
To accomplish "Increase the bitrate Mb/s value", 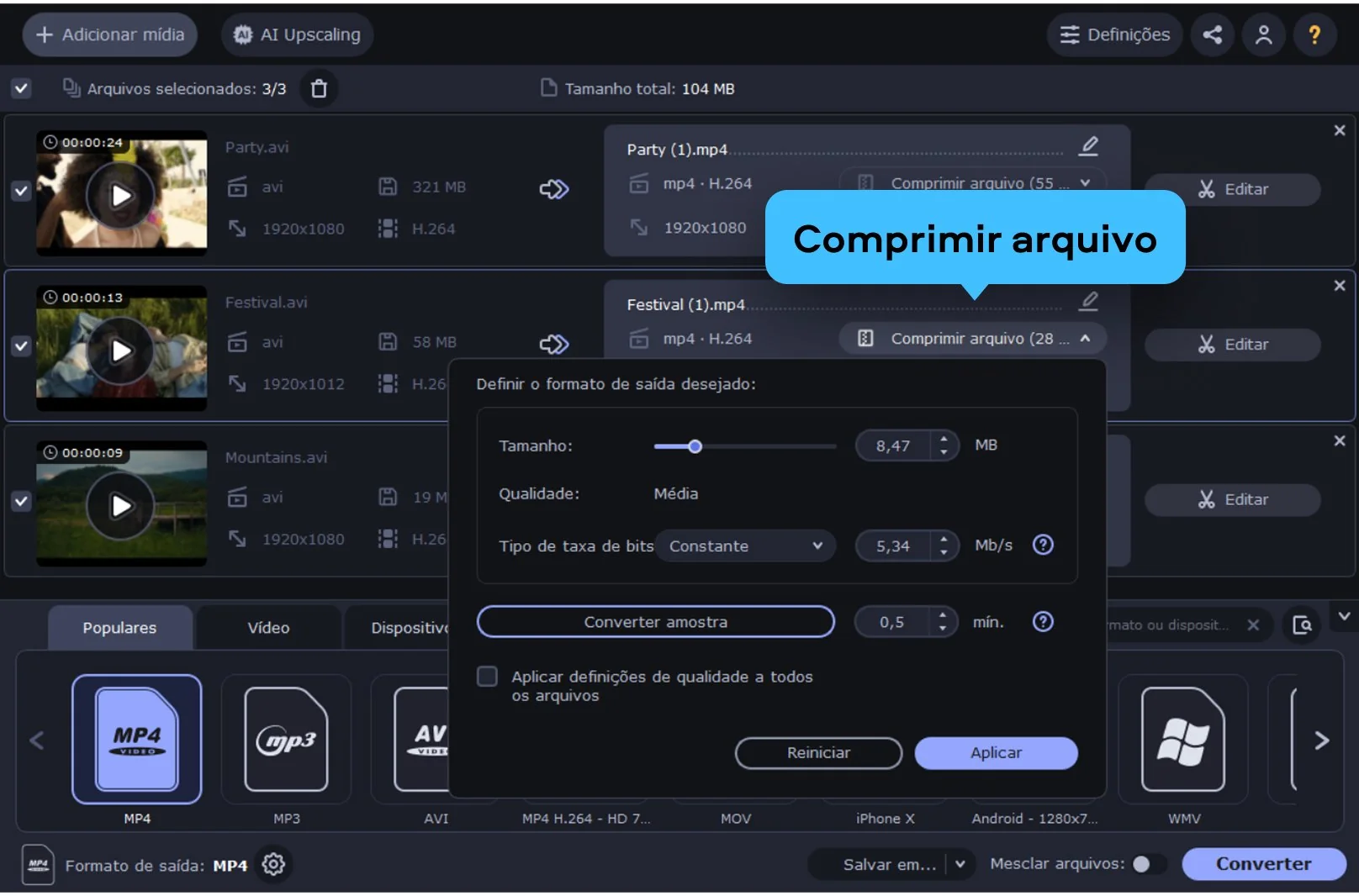I will 944,539.
